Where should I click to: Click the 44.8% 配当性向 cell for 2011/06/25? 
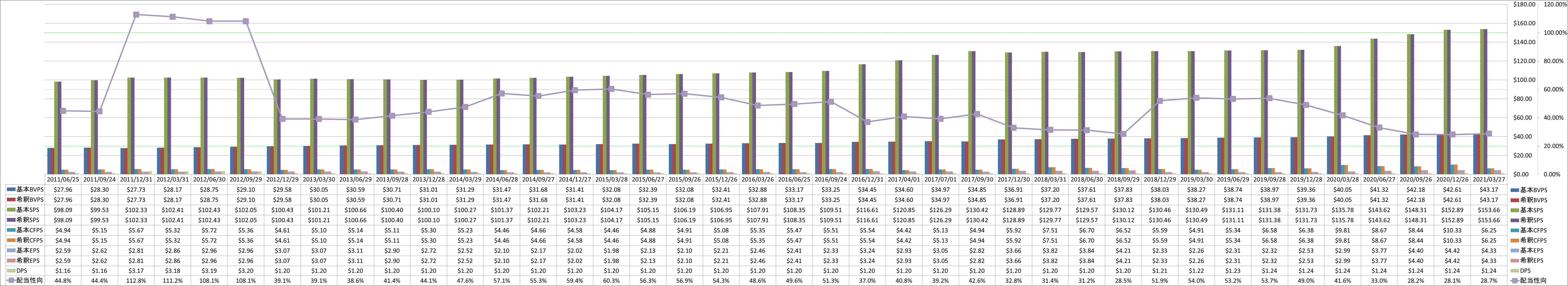click(x=63, y=280)
